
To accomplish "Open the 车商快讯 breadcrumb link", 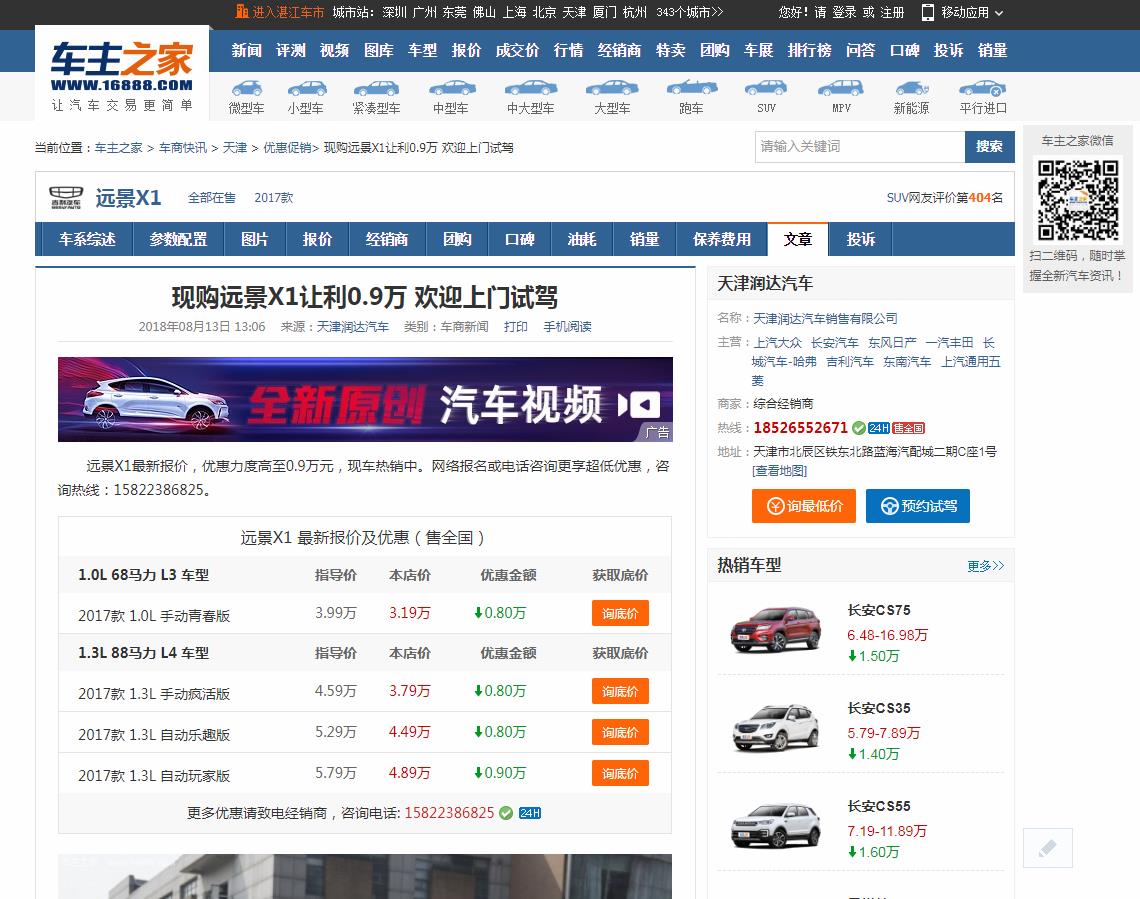I will coord(182,148).
